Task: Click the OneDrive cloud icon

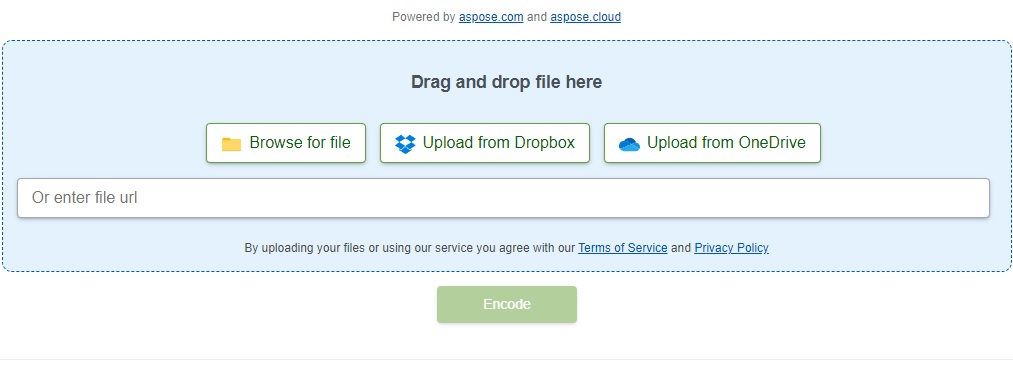Action: (629, 144)
